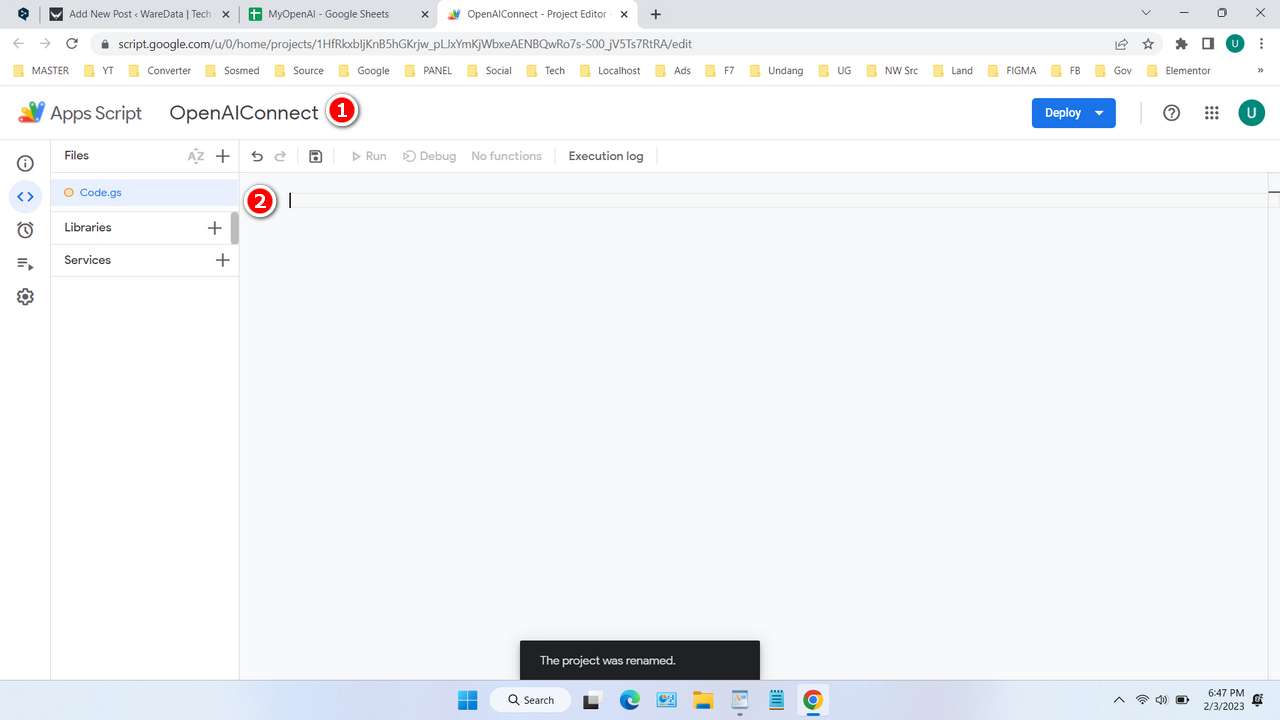
Task: Add a Library with the plus button
Action: pos(214,227)
